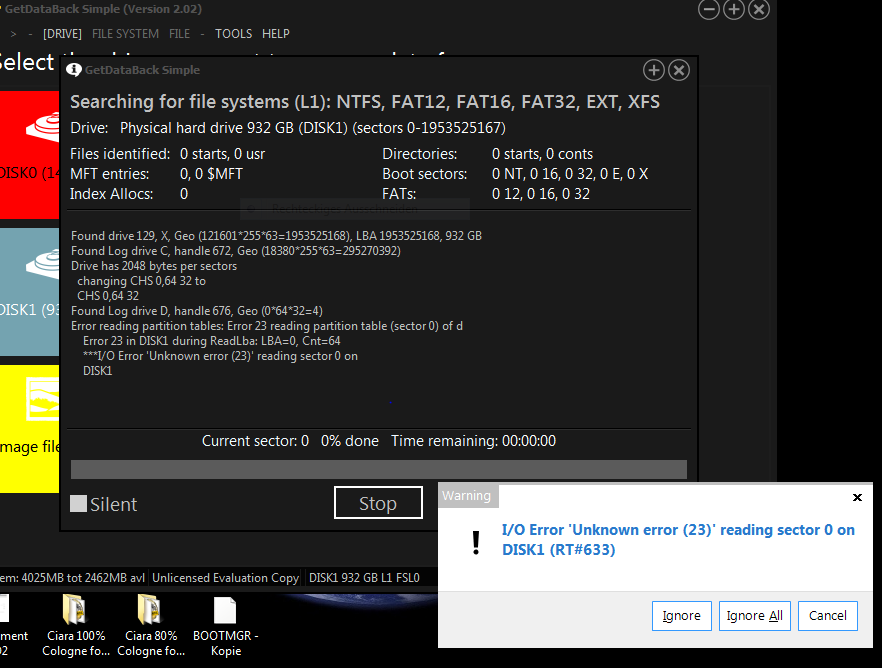Click the 'Error 23 in DISK1 during ReadLba' log line
Screen dimensions: 882x668
(212, 341)
